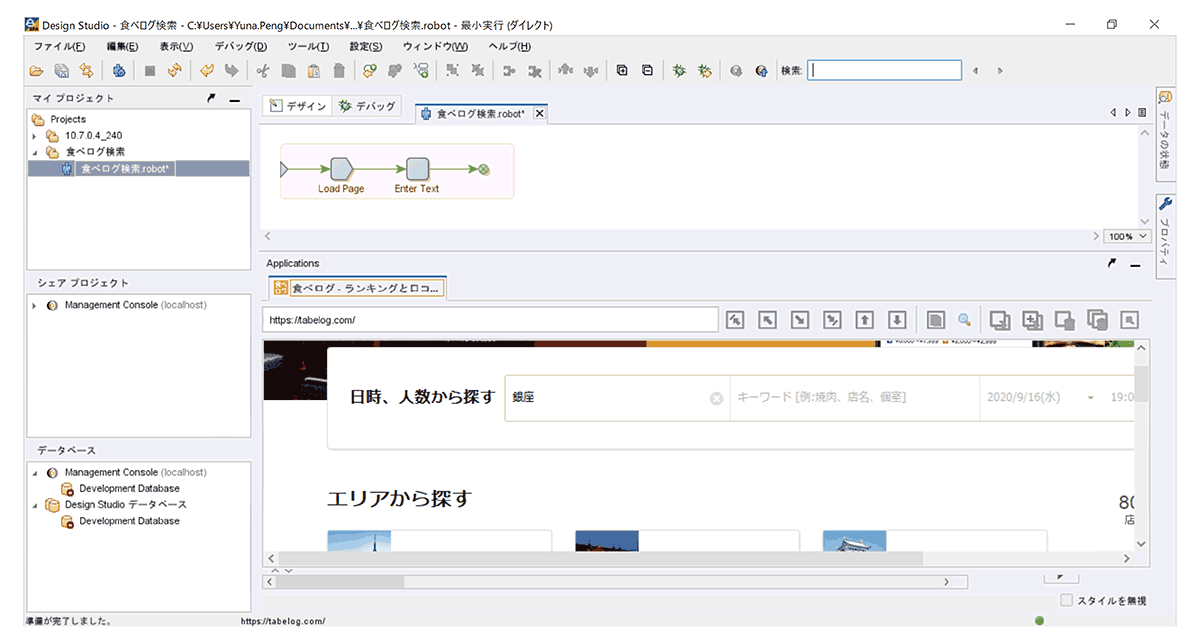This screenshot has height=641, width=1200.
Task: Open the date dropdown 2020/9/16(水)
Action: [1091, 398]
